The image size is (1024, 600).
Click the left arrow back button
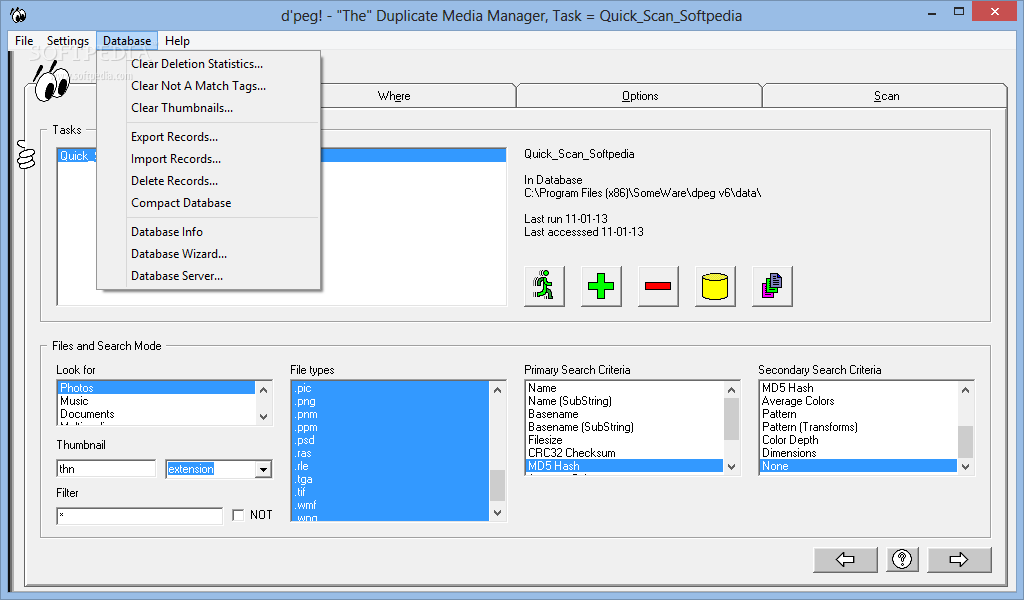tap(845, 560)
